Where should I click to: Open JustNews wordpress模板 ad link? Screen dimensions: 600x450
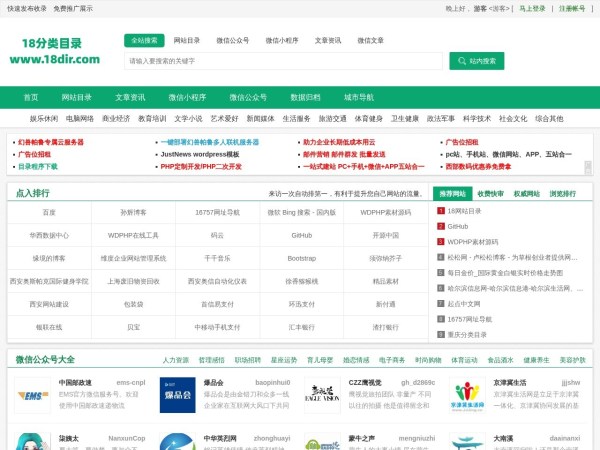(200, 154)
